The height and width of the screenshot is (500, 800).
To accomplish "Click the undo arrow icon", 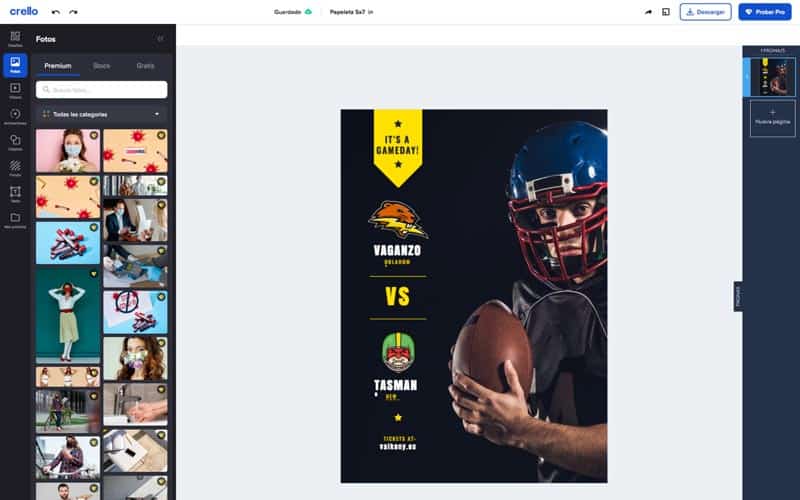I will click(x=56, y=12).
